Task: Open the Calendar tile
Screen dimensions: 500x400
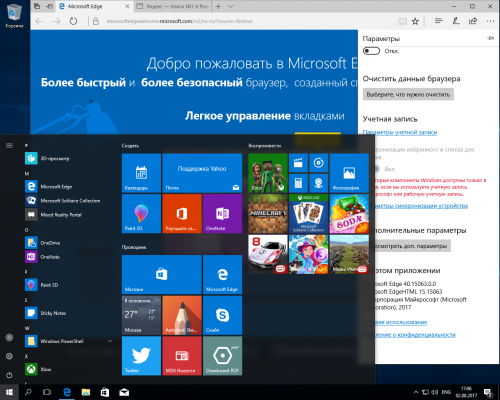Action: click(x=141, y=173)
